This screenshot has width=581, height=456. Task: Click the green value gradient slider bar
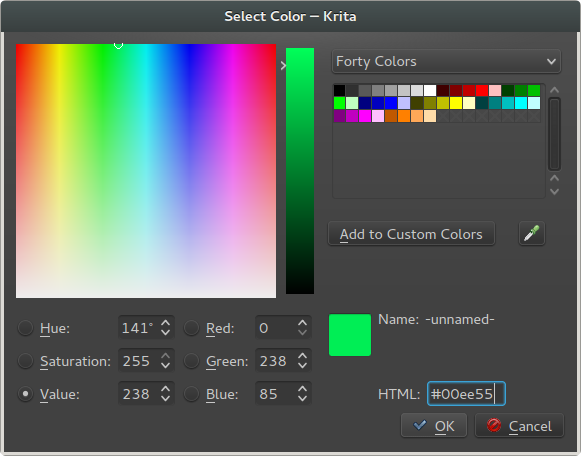[x=300, y=171]
